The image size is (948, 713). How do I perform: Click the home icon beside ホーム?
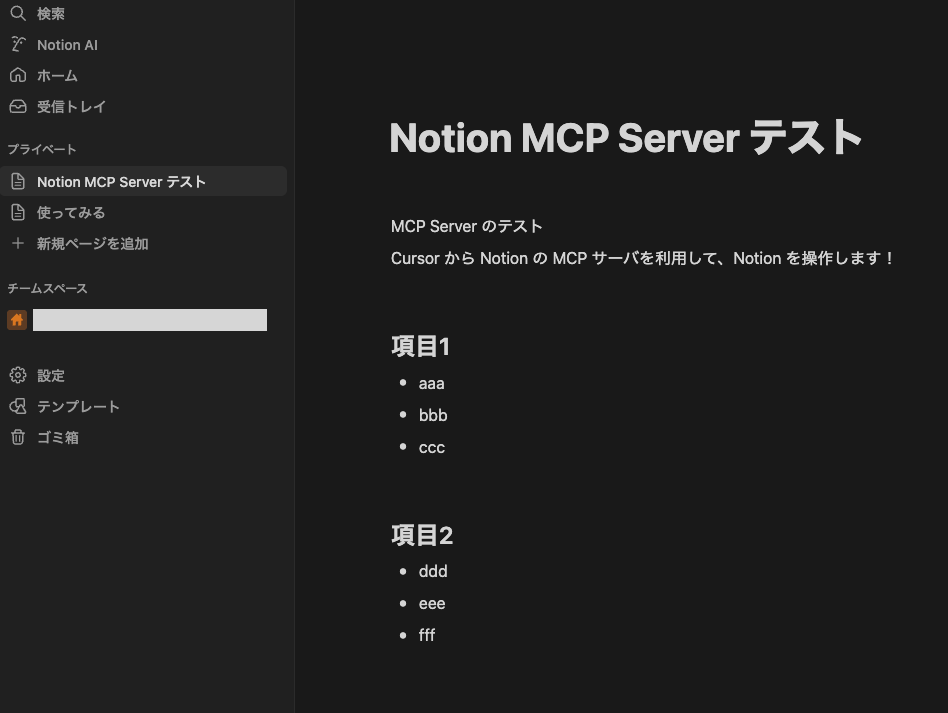click(18, 75)
